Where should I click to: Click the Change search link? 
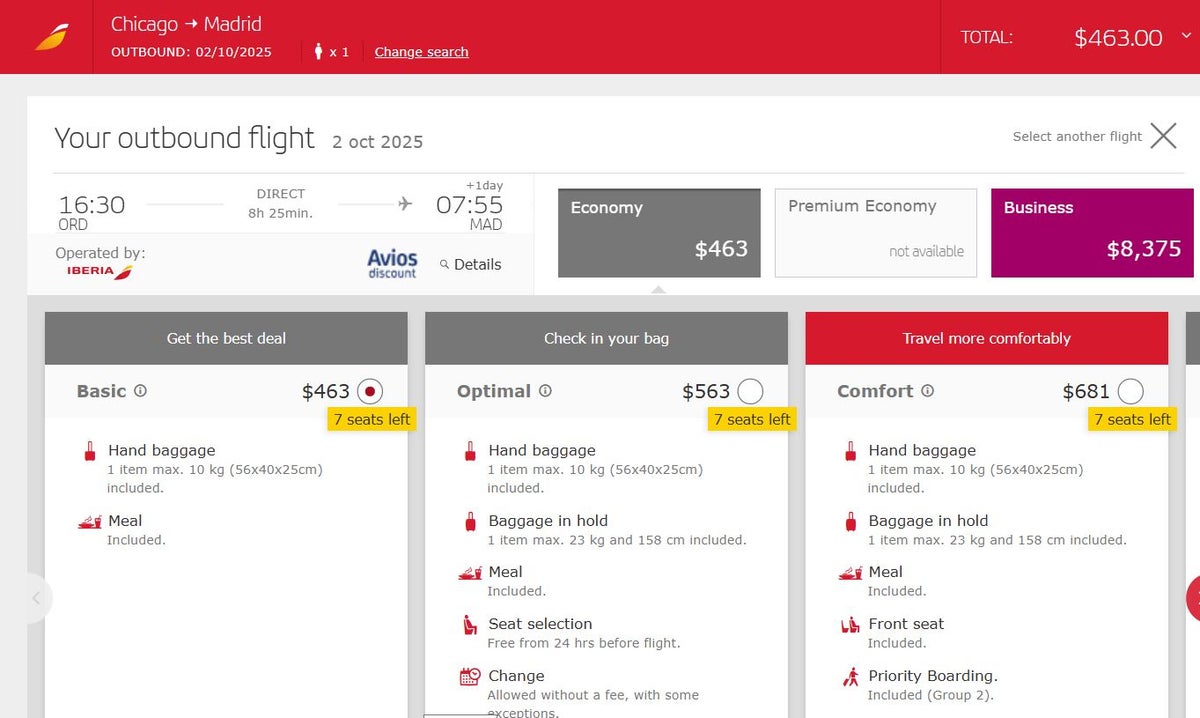pos(421,52)
